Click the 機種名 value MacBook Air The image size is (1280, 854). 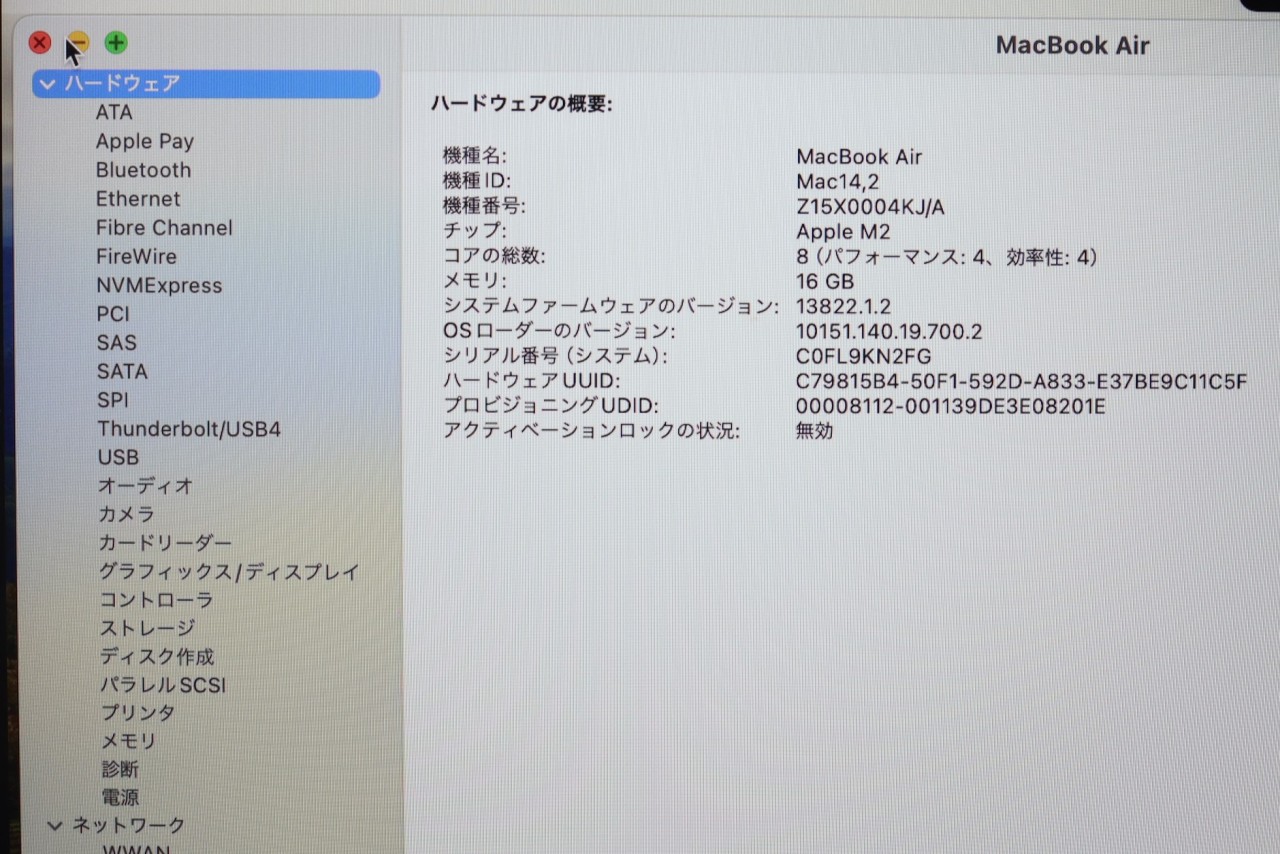point(859,157)
